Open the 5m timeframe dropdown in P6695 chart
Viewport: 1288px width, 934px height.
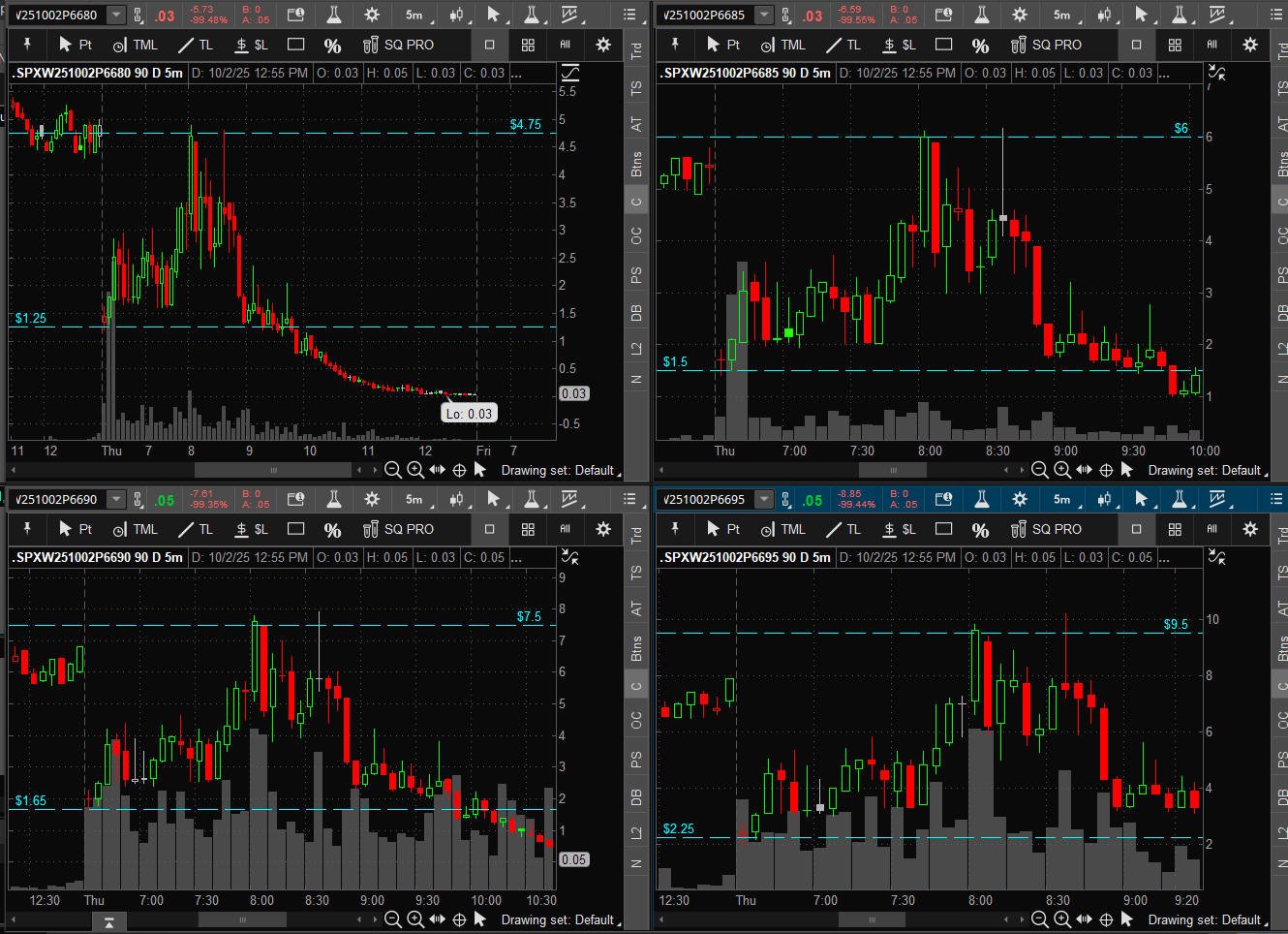pyautogui.click(x=1061, y=499)
